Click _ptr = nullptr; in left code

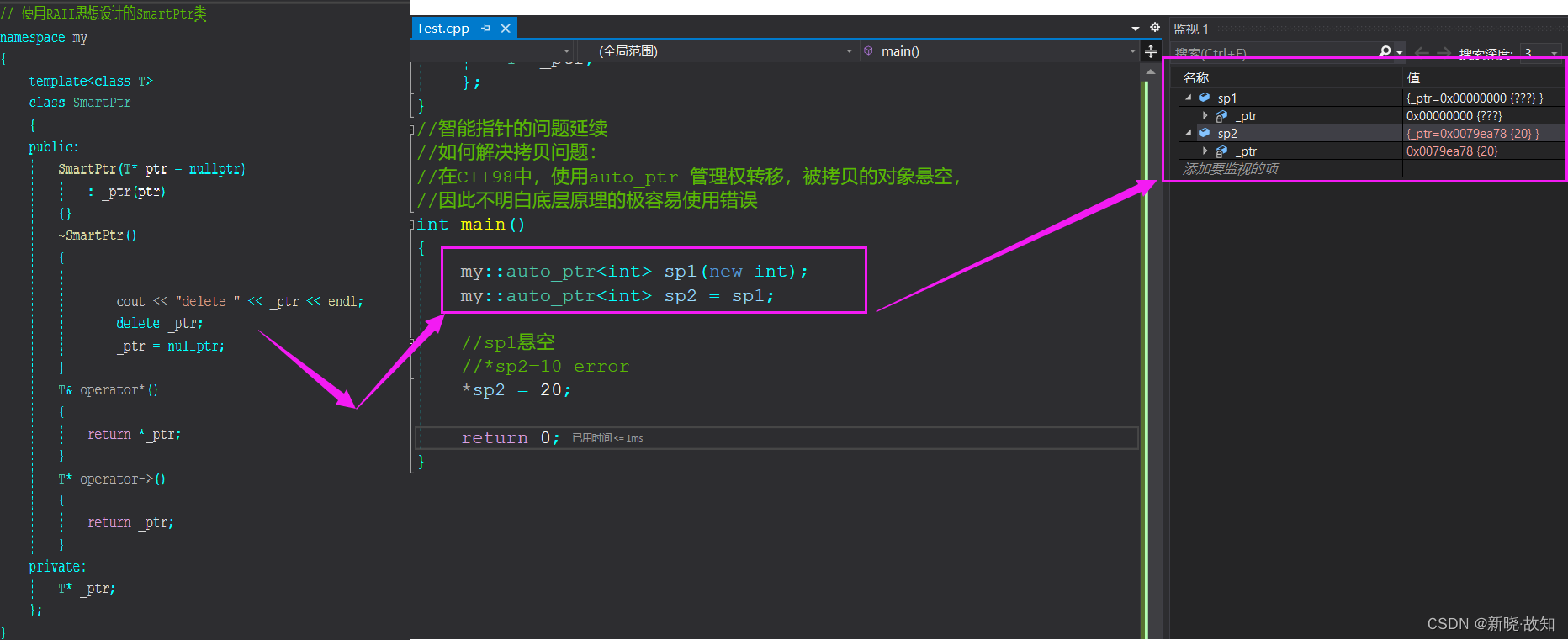pos(170,346)
